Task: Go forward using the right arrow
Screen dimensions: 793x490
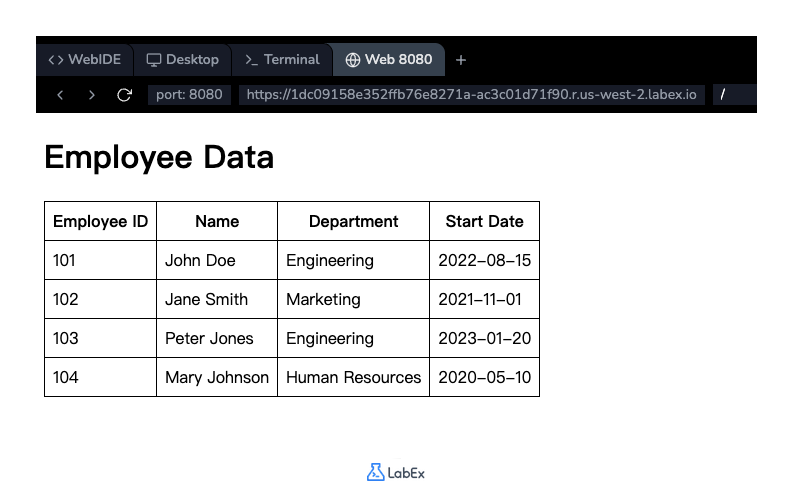Action: (92, 95)
